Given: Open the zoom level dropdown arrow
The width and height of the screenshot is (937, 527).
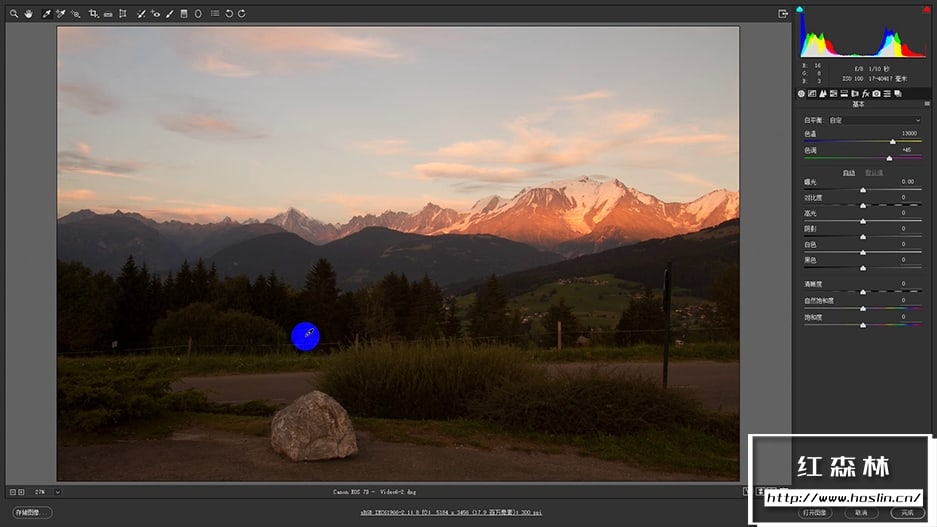Looking at the screenshot, I should pos(57,492).
